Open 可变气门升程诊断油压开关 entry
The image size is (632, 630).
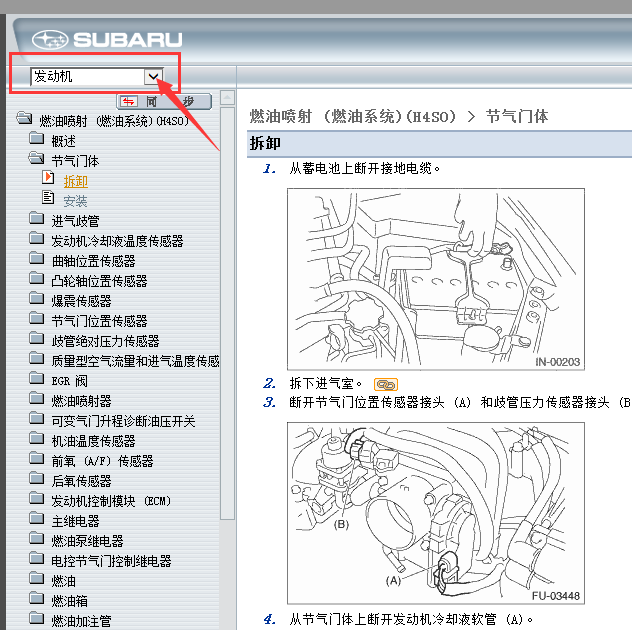pos(123,421)
